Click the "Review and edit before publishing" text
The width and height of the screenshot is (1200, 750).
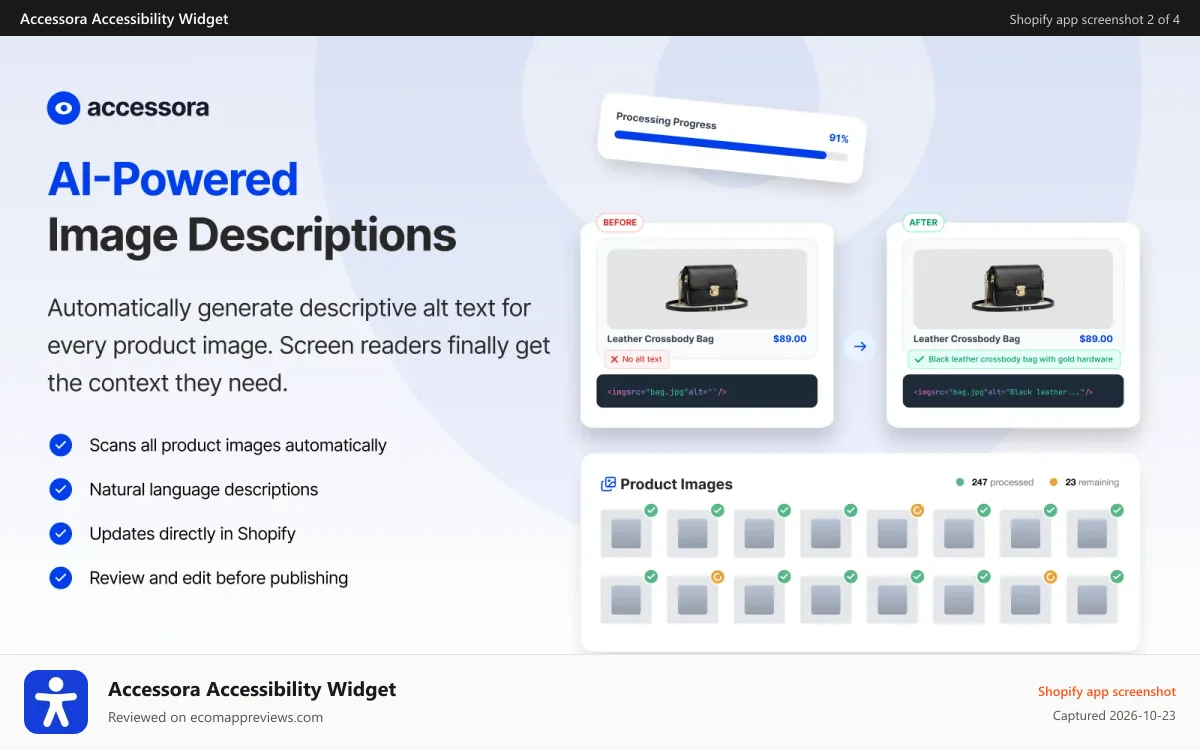click(x=219, y=577)
